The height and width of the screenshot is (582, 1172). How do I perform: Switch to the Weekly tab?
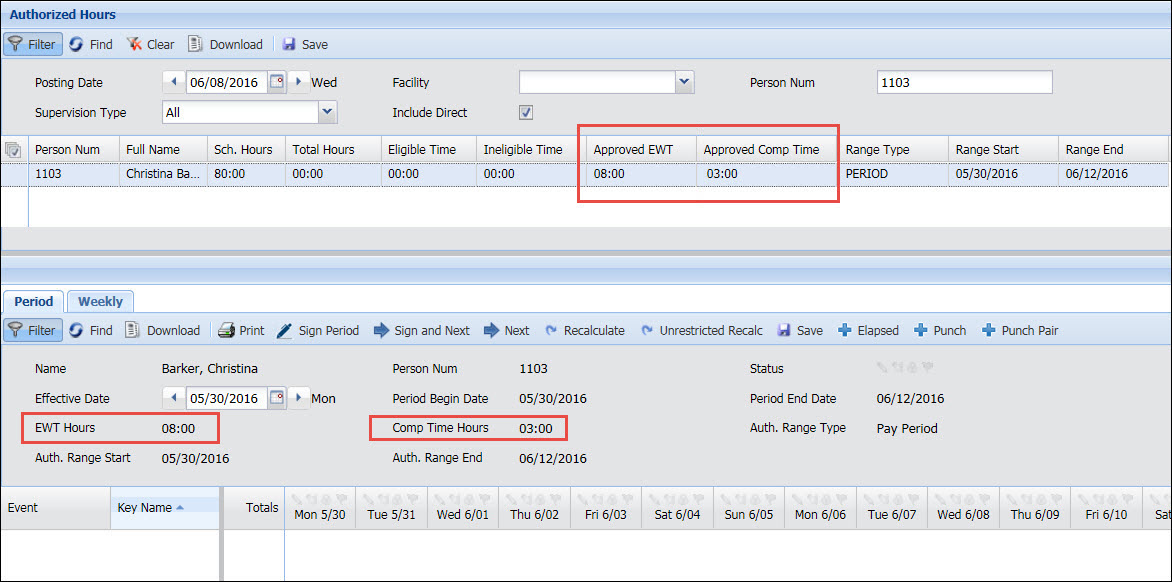[x=100, y=301]
